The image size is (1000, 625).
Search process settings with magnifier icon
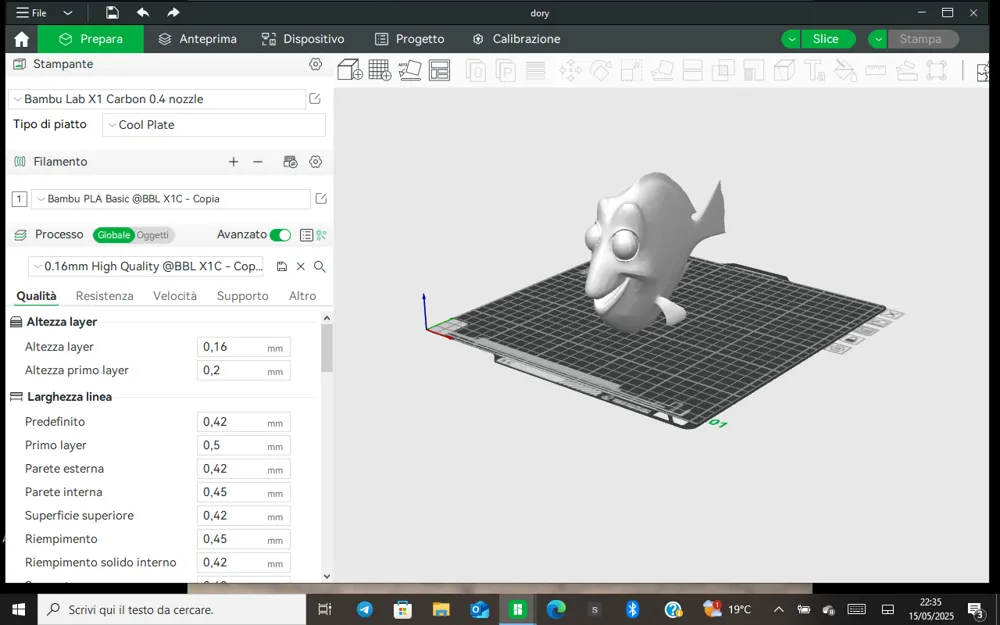(320, 267)
